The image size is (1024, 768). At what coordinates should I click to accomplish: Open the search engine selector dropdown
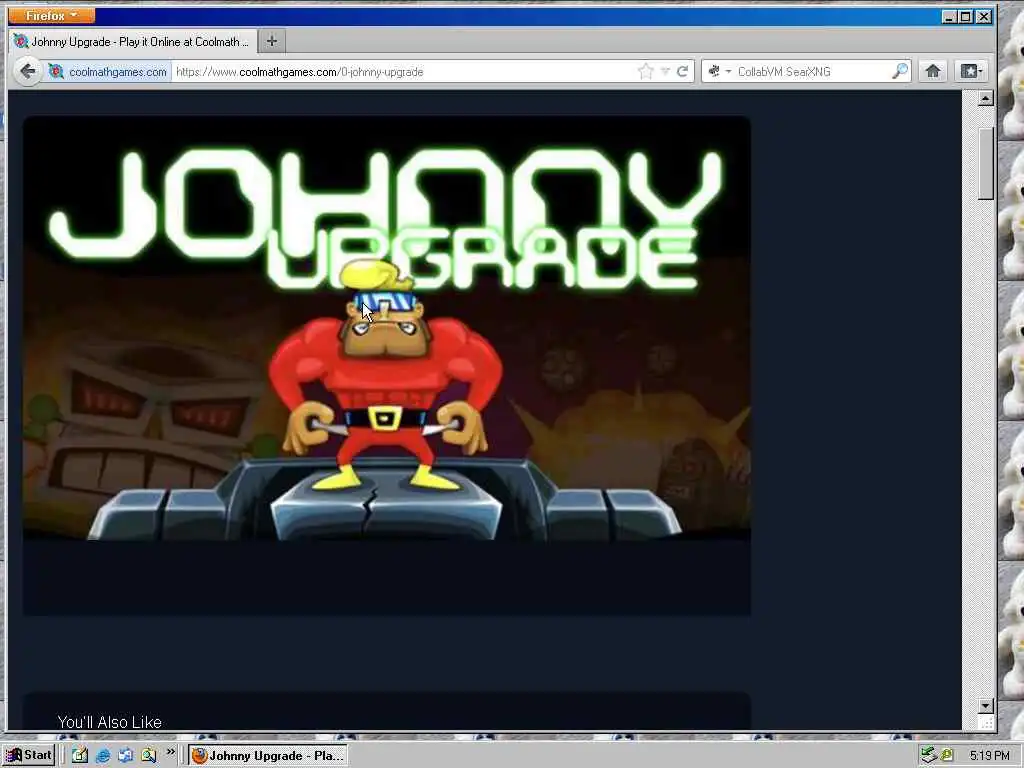(x=720, y=71)
